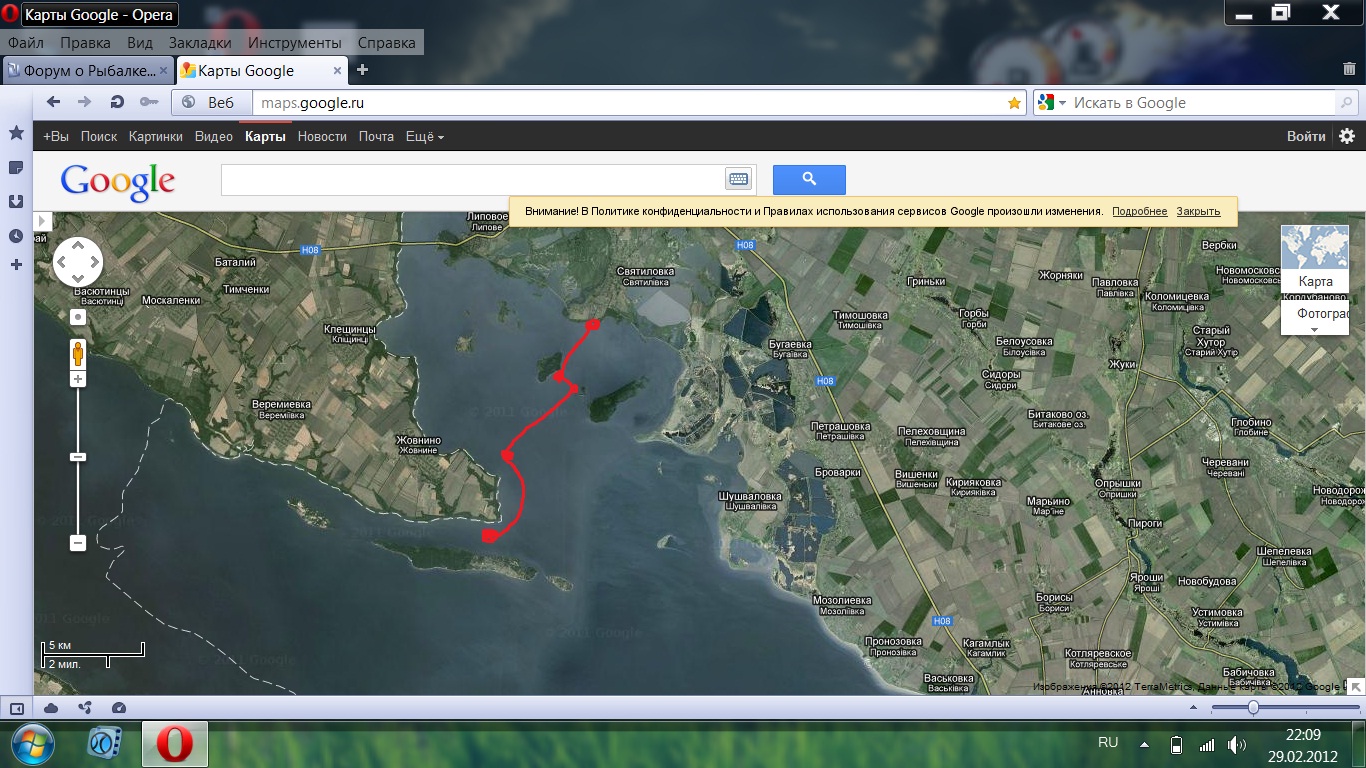Show the left Google Maps panel arrow
This screenshot has height=768, width=1366.
(42, 220)
